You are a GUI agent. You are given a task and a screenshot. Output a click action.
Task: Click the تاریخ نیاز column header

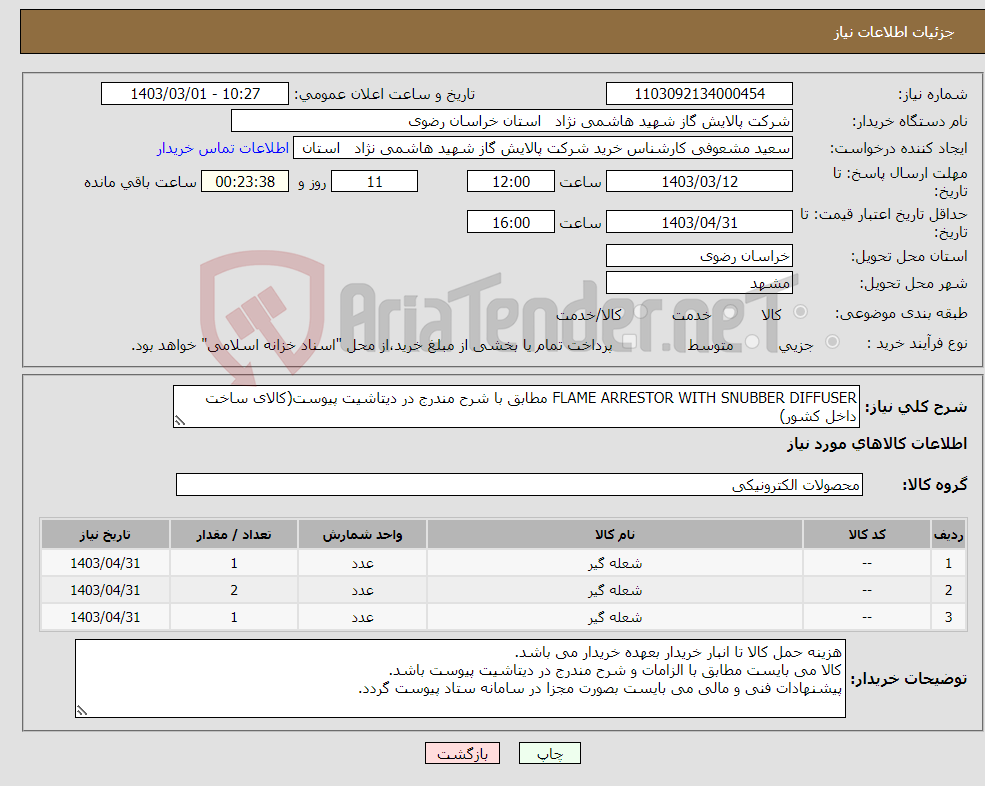[x=105, y=535]
